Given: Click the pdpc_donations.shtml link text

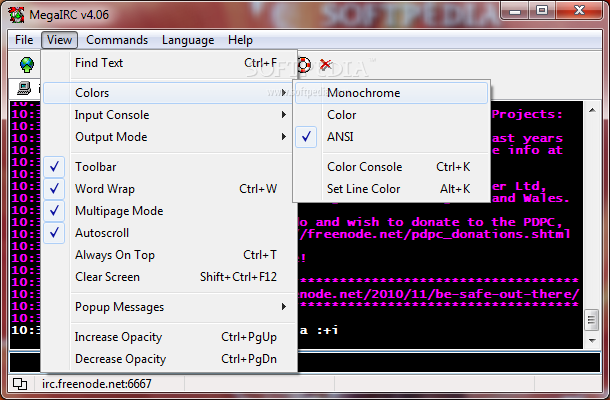Looking at the screenshot, I should (435, 234).
